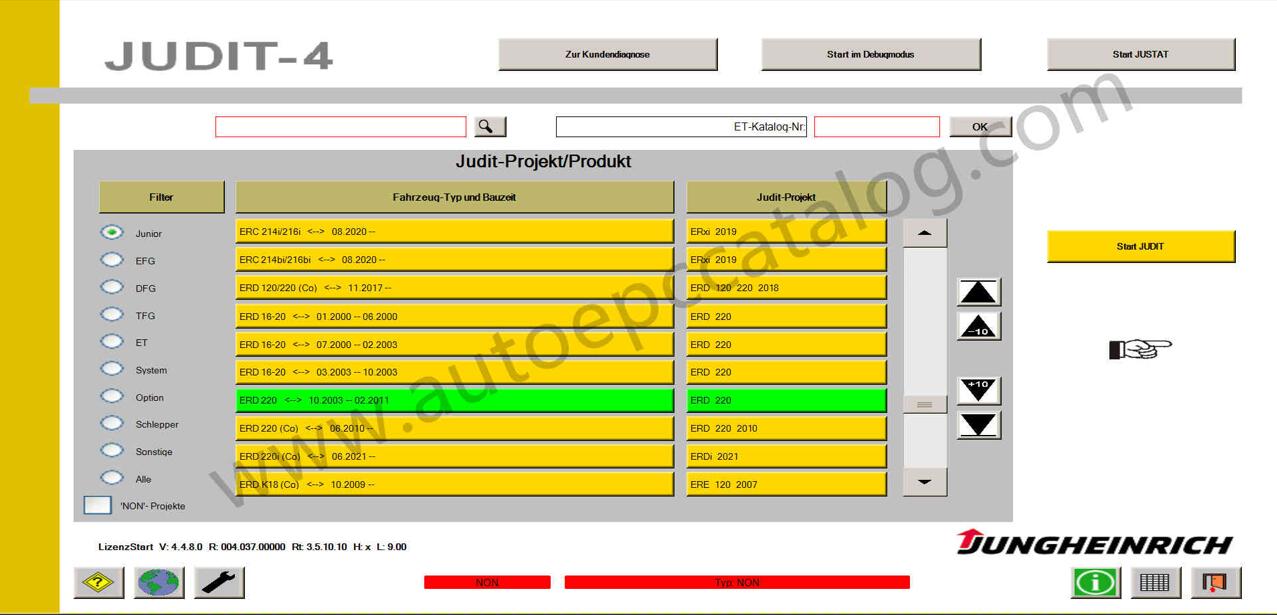Click project cell ERD 220 2010
Image resolution: width=1277 pixels, height=615 pixels.
tap(787, 428)
